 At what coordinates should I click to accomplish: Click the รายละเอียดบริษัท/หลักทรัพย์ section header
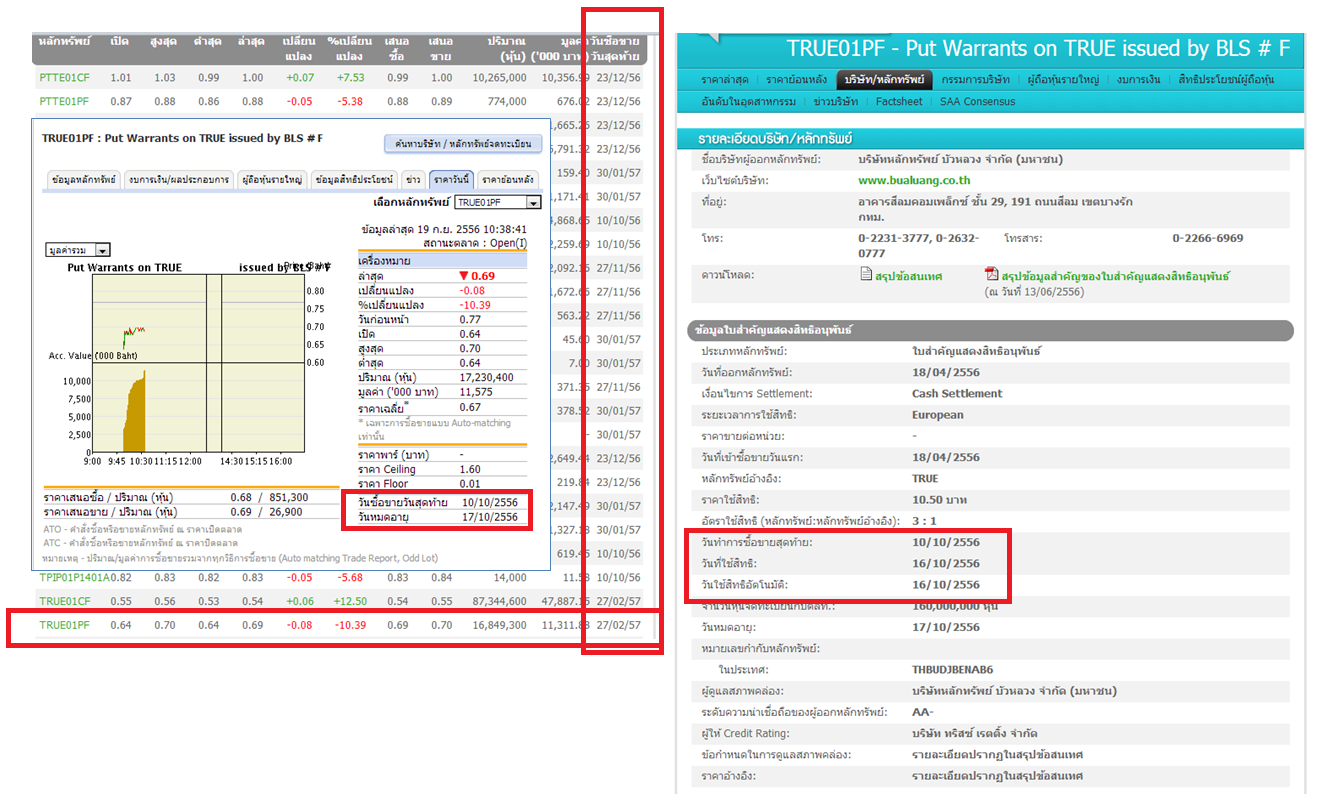click(x=776, y=140)
